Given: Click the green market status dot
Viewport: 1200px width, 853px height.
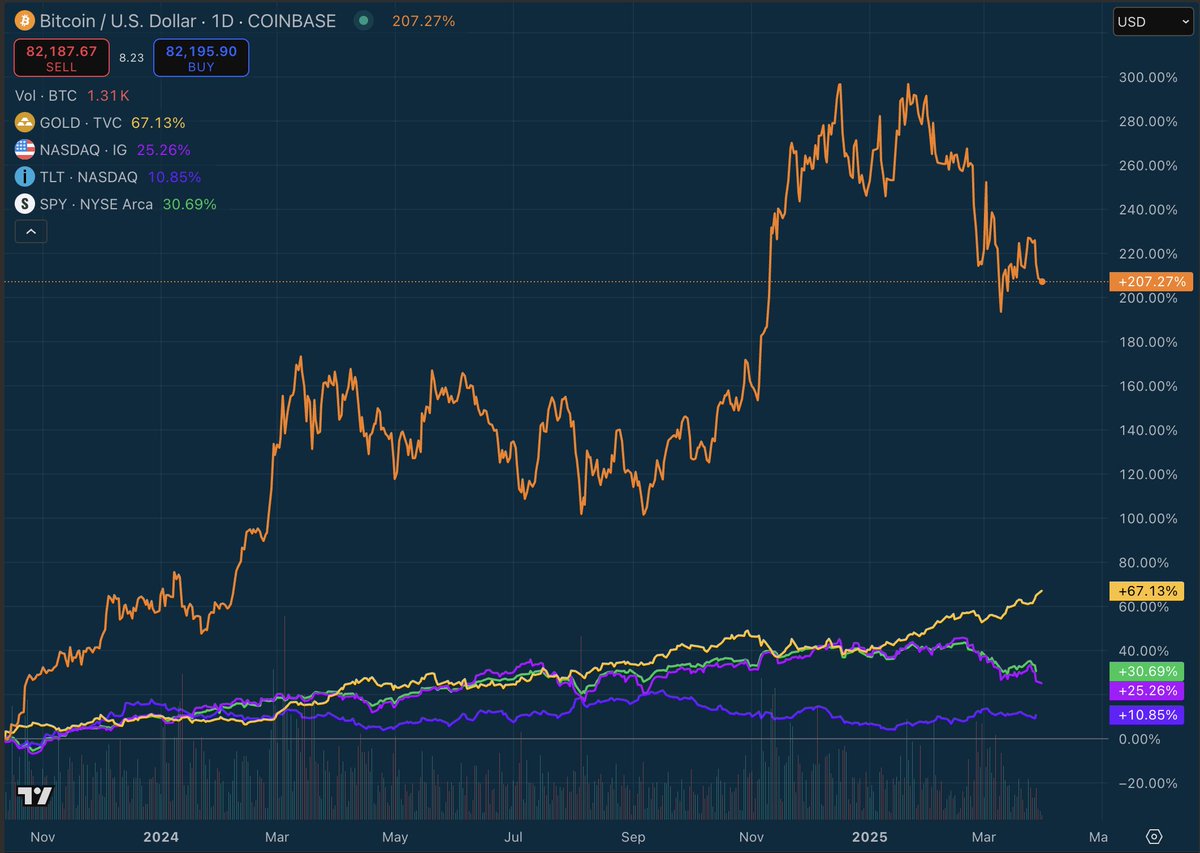Looking at the screenshot, I should (x=363, y=20).
